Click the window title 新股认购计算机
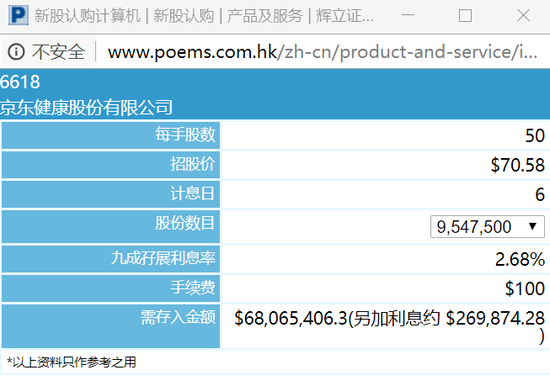550x386 pixels. pyautogui.click(x=87, y=16)
